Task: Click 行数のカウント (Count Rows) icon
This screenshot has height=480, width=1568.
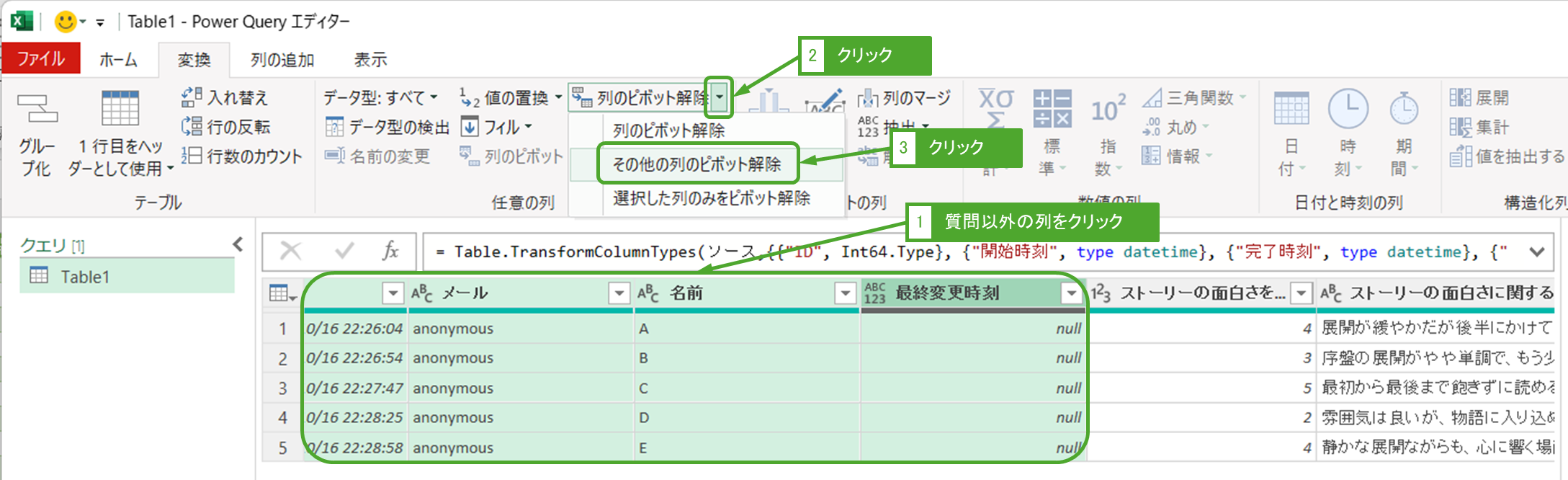Action: 191,156
